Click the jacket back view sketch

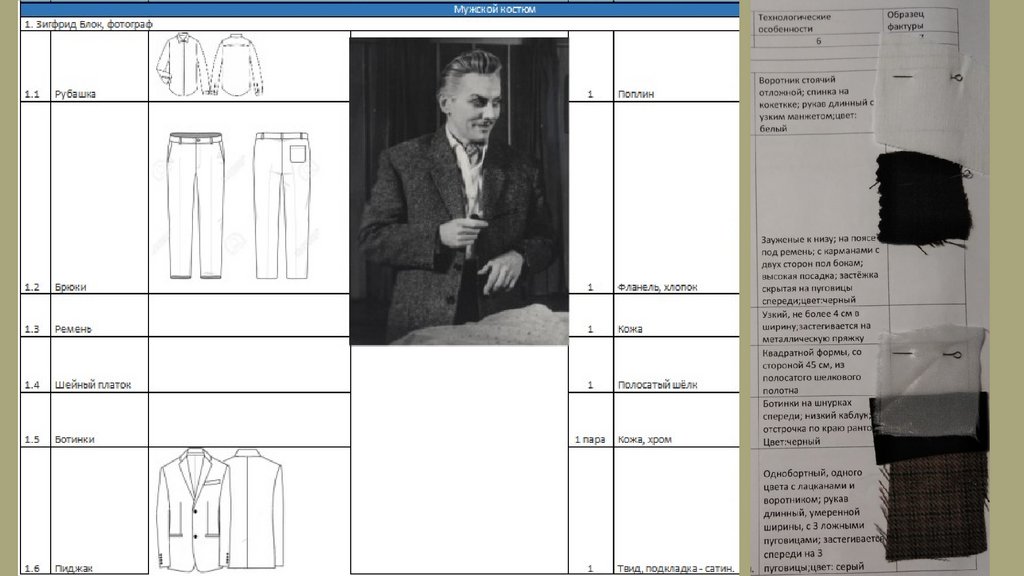click(254, 508)
